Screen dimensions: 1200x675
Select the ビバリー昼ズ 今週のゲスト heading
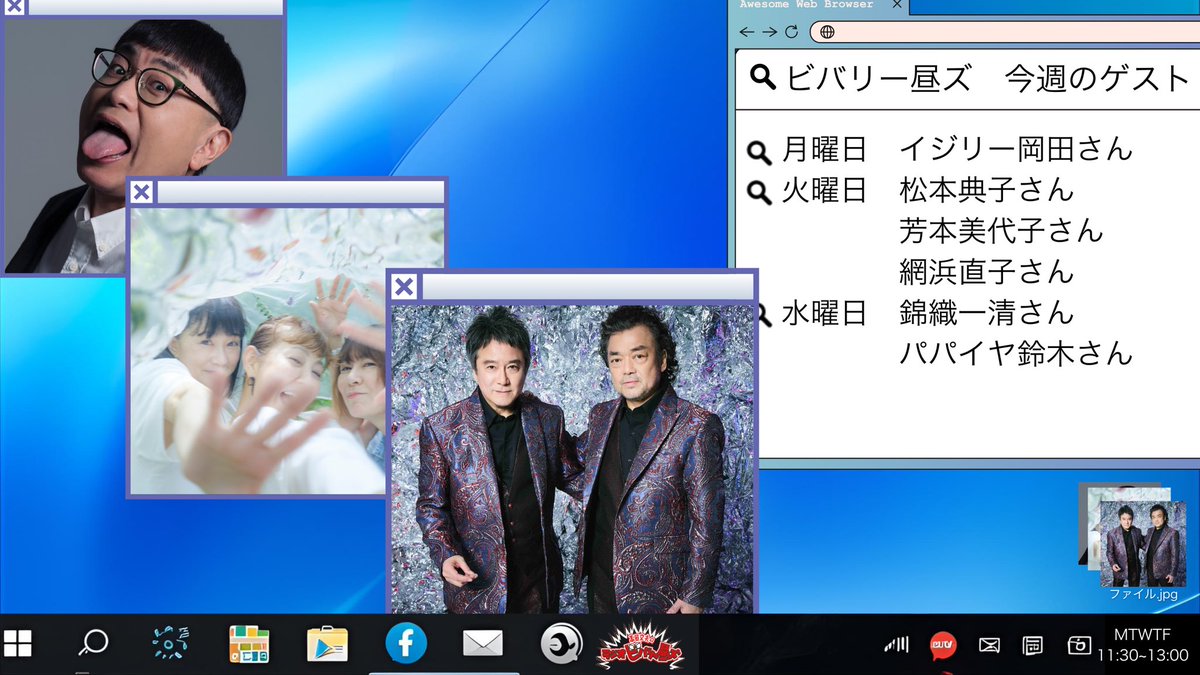tap(987, 79)
